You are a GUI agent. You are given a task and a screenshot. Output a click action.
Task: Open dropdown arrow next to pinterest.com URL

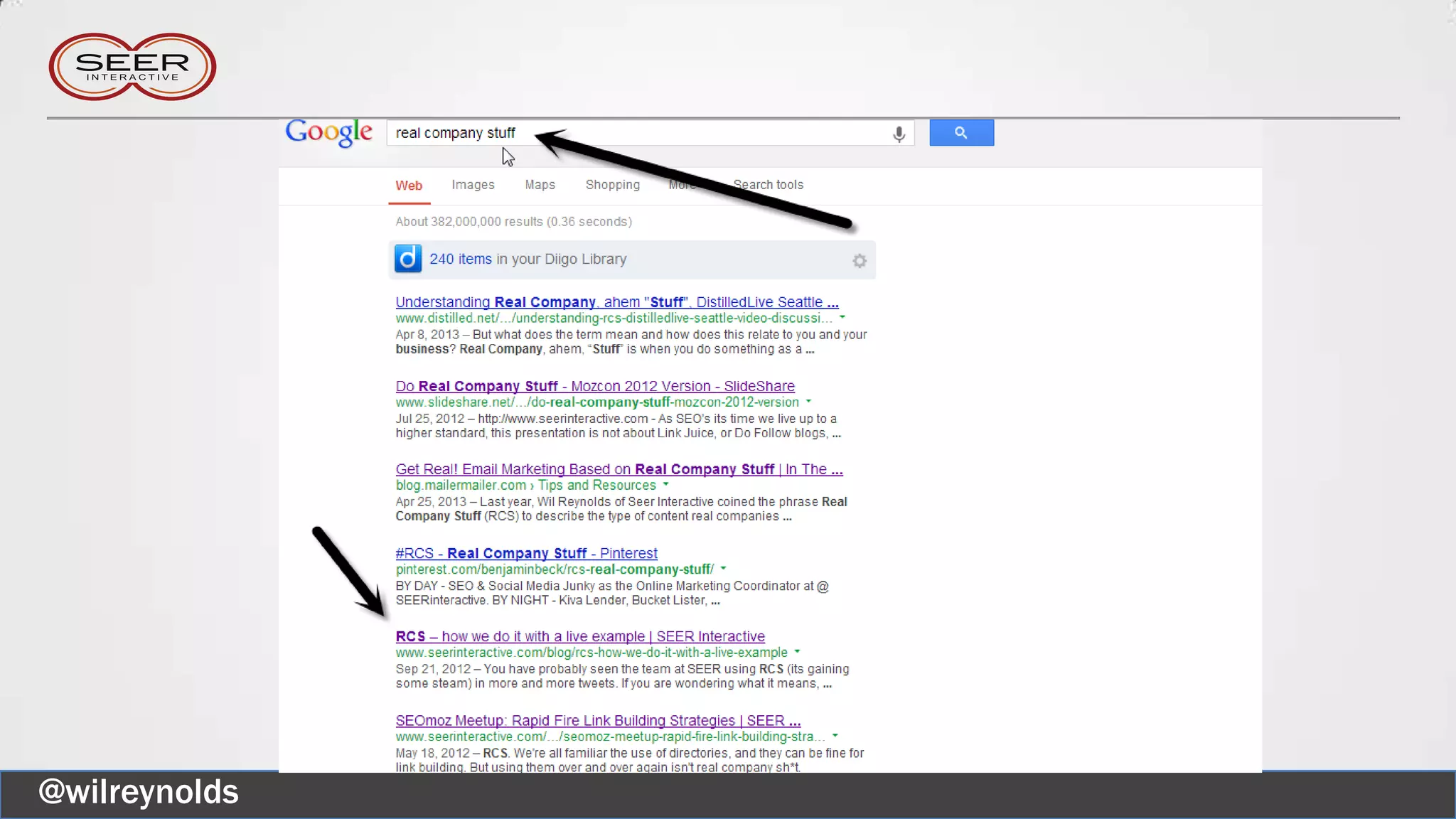click(x=724, y=568)
